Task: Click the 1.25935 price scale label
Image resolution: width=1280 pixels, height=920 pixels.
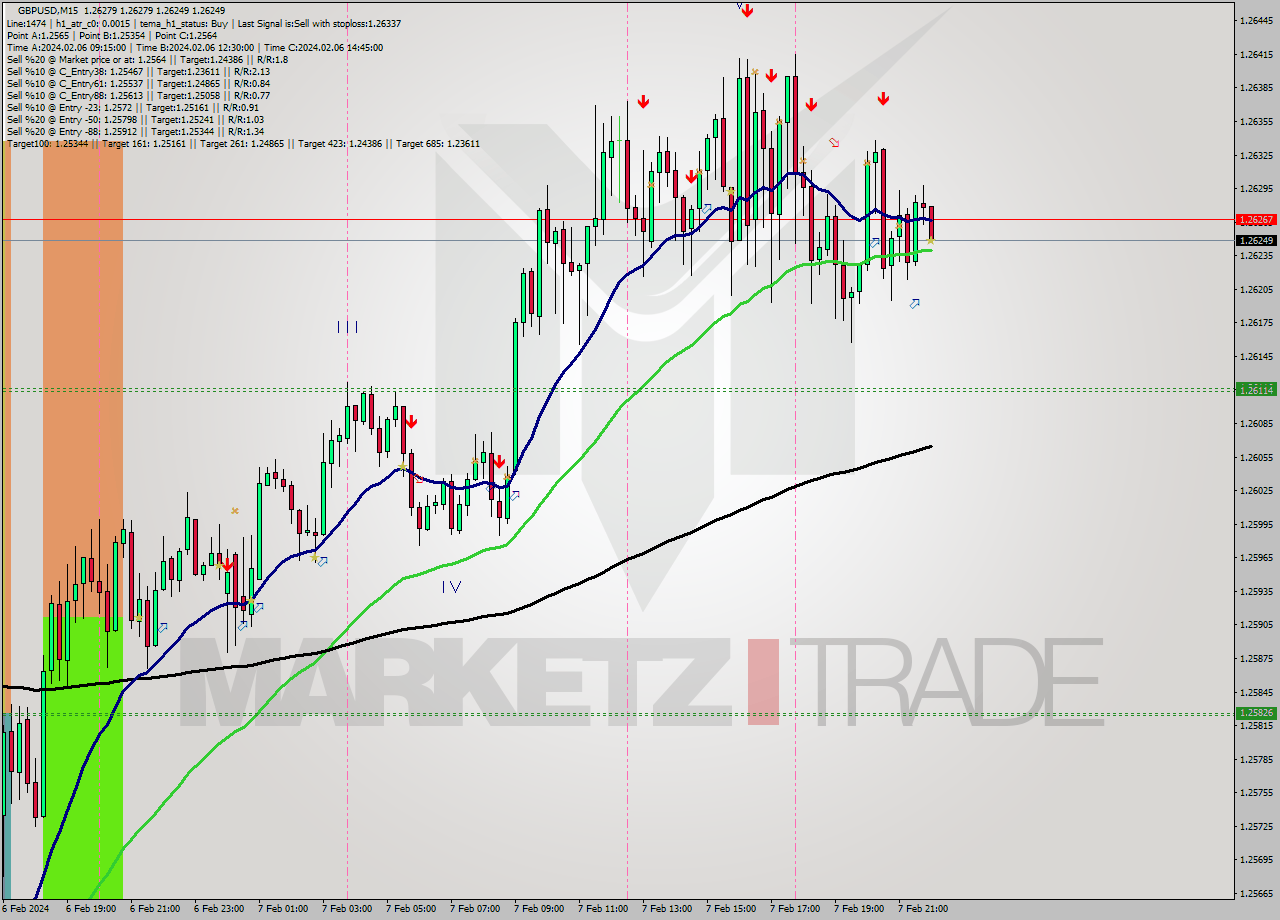Action: pos(1256,591)
